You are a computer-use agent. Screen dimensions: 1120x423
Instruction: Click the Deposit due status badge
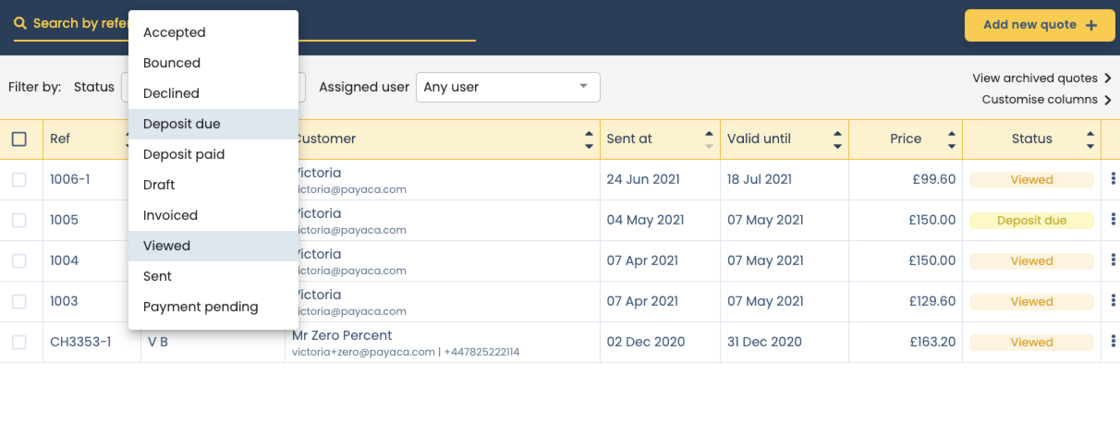point(1031,221)
